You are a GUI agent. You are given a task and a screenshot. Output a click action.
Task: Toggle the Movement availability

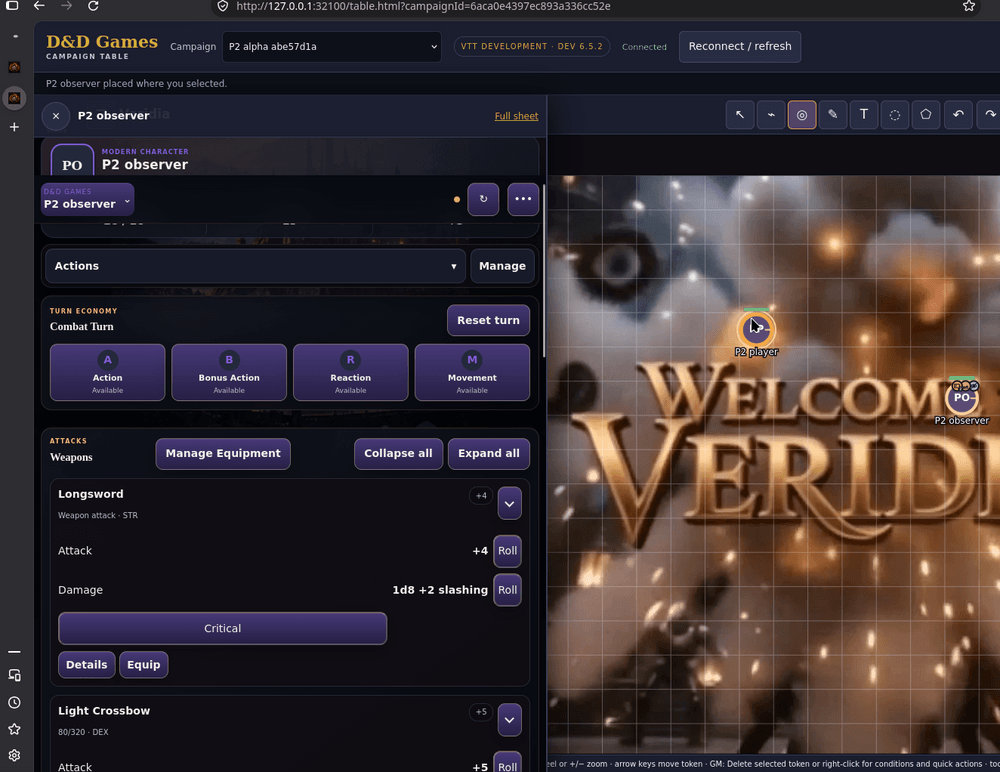pos(472,373)
